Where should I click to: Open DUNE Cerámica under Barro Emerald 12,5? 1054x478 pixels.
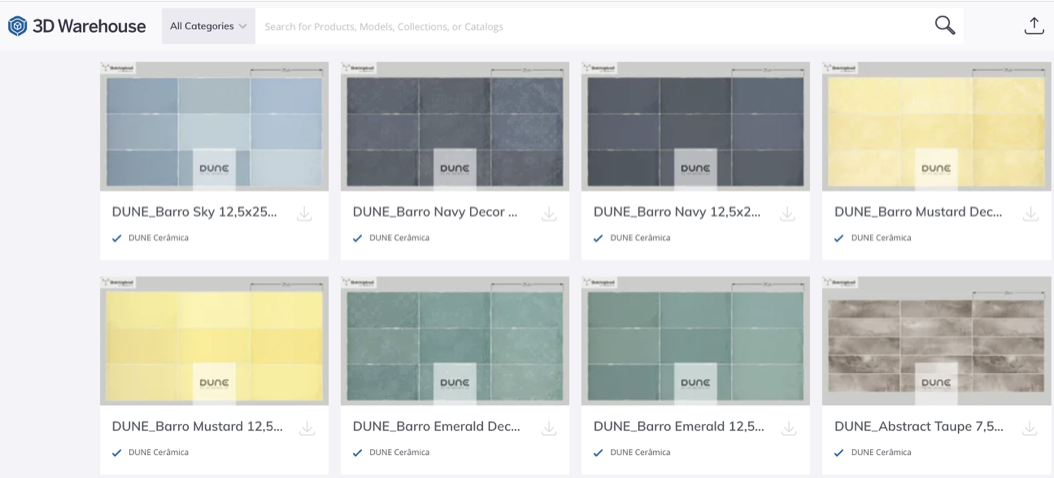pyautogui.click(x=640, y=452)
